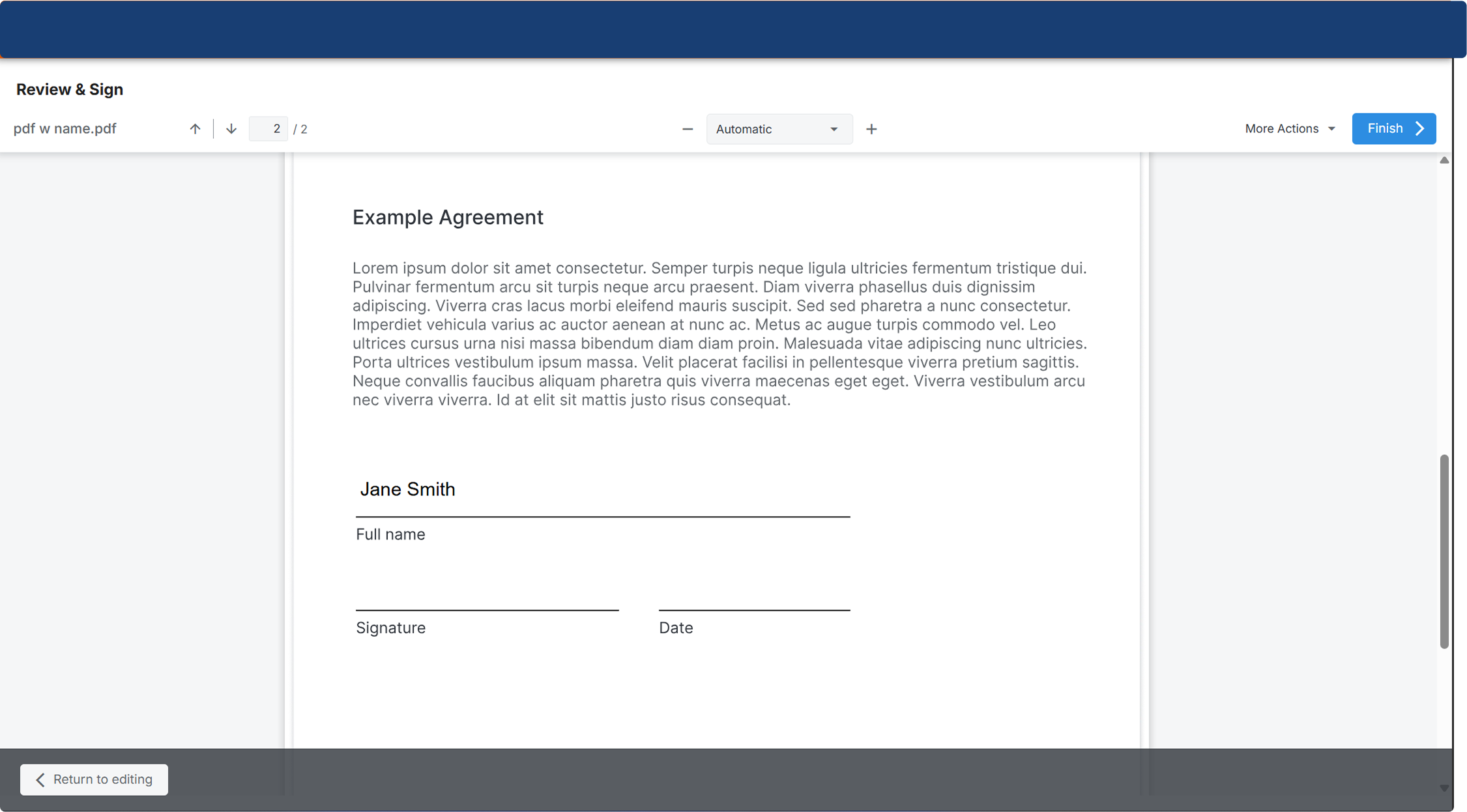This screenshot has width=1467, height=812.
Task: Zoom out using the minus icon
Action: (688, 129)
